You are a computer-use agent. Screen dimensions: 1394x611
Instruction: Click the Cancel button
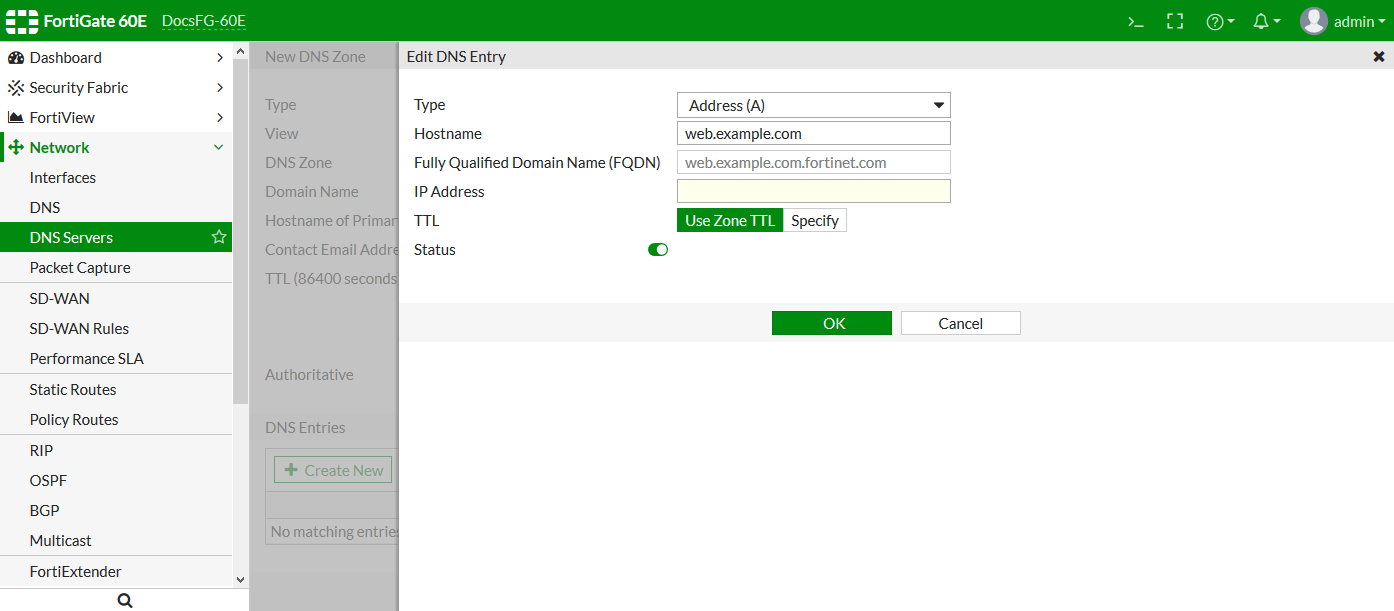961,323
